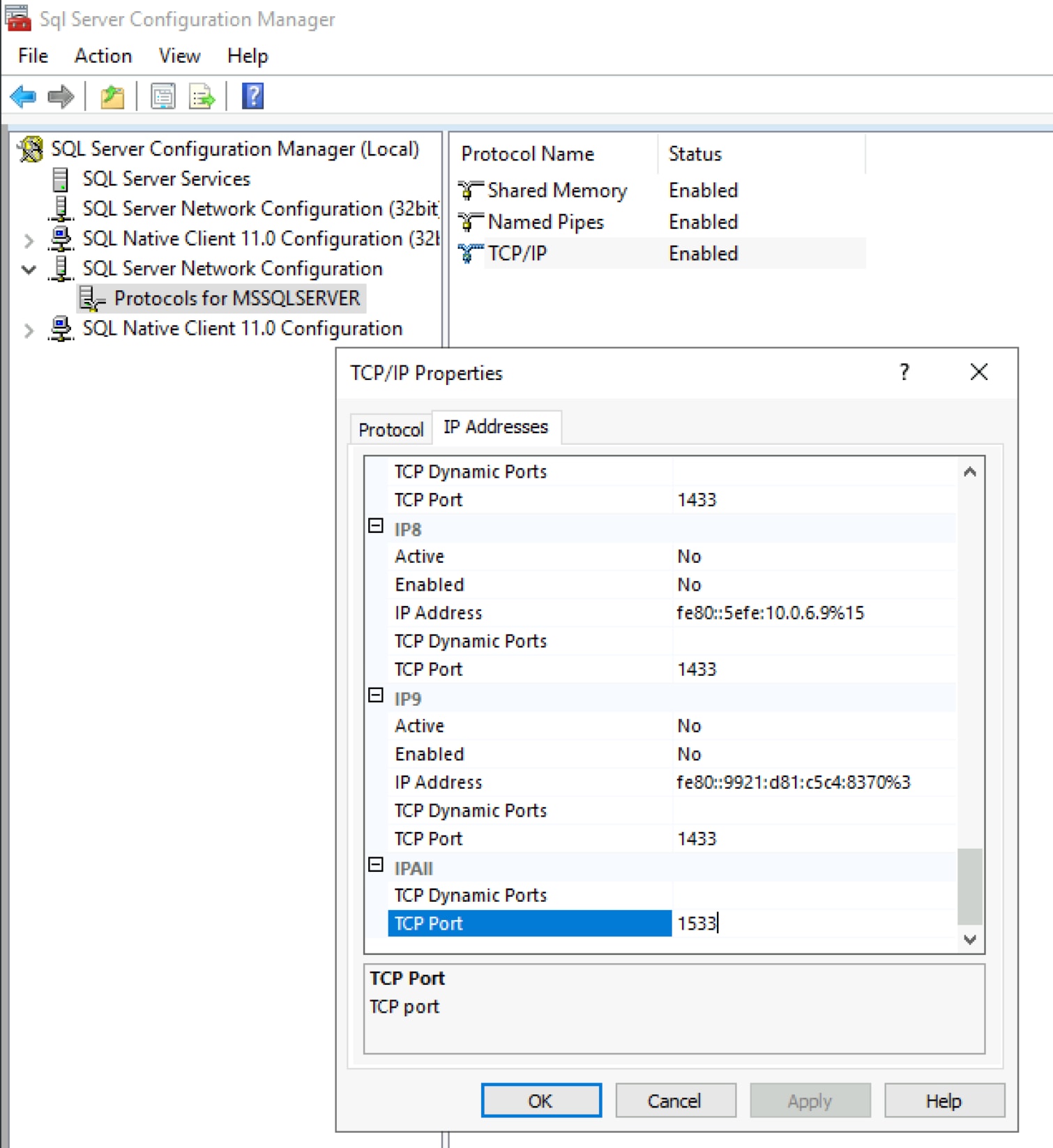Open the Help toolbar icon

point(252,96)
